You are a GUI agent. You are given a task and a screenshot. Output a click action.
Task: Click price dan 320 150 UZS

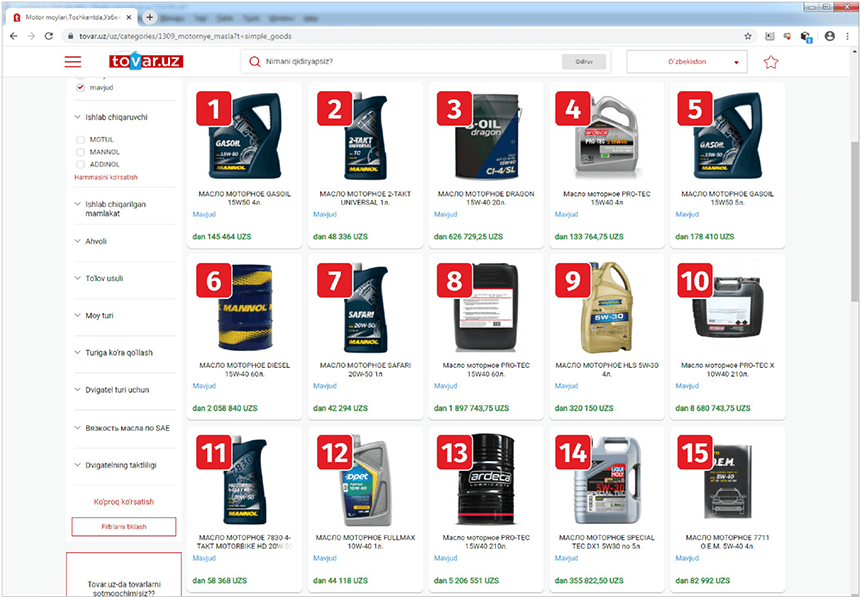click(x=584, y=408)
